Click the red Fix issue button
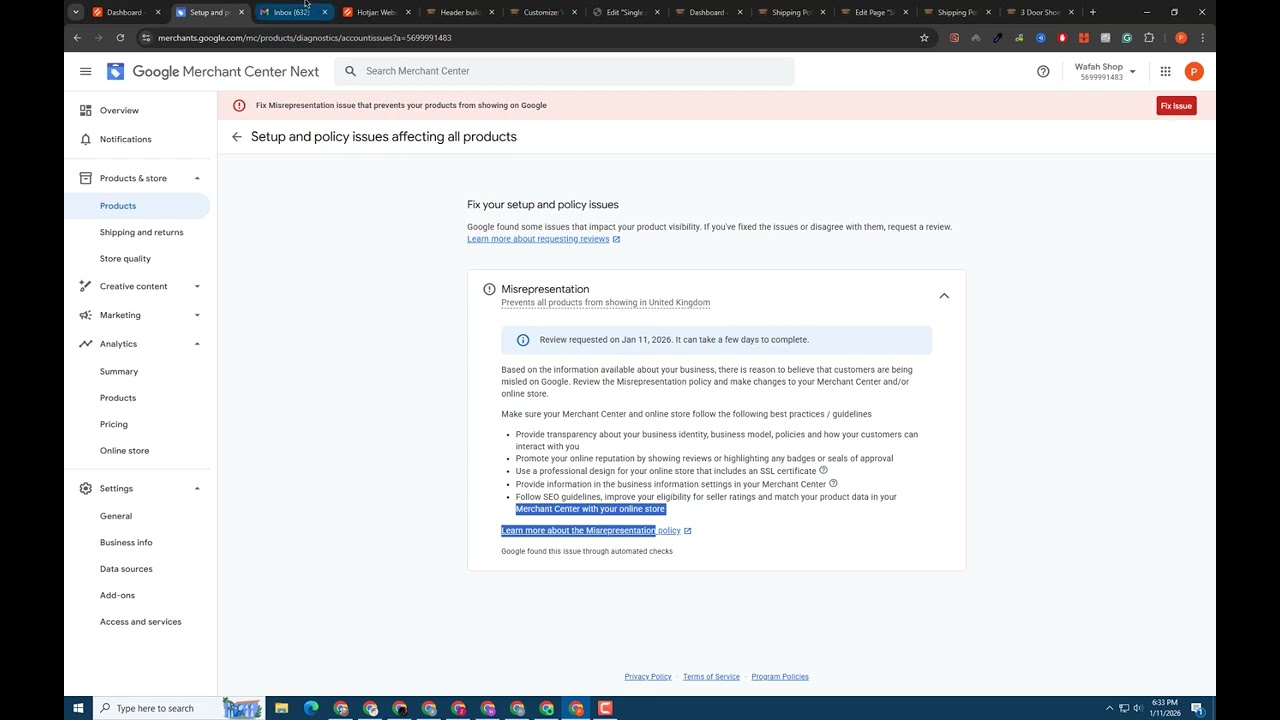This screenshot has width=1280, height=720. tap(1176, 106)
